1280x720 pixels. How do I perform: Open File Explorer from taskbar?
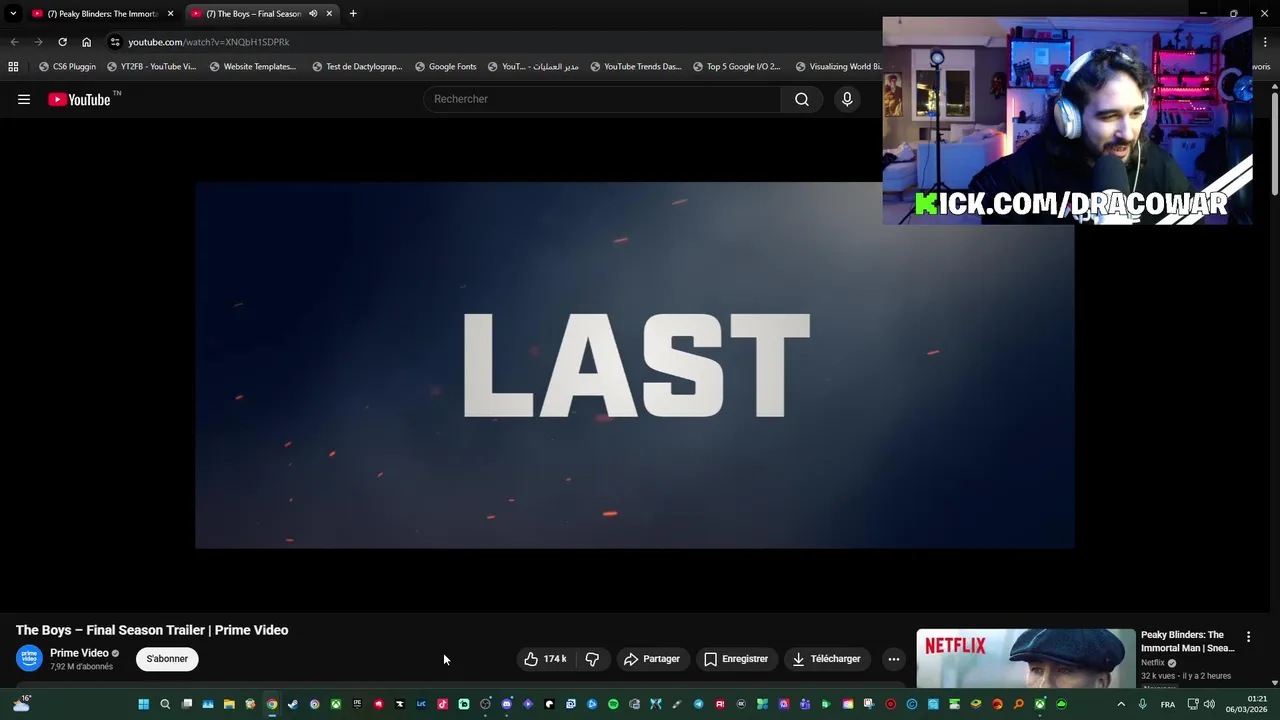(229, 704)
